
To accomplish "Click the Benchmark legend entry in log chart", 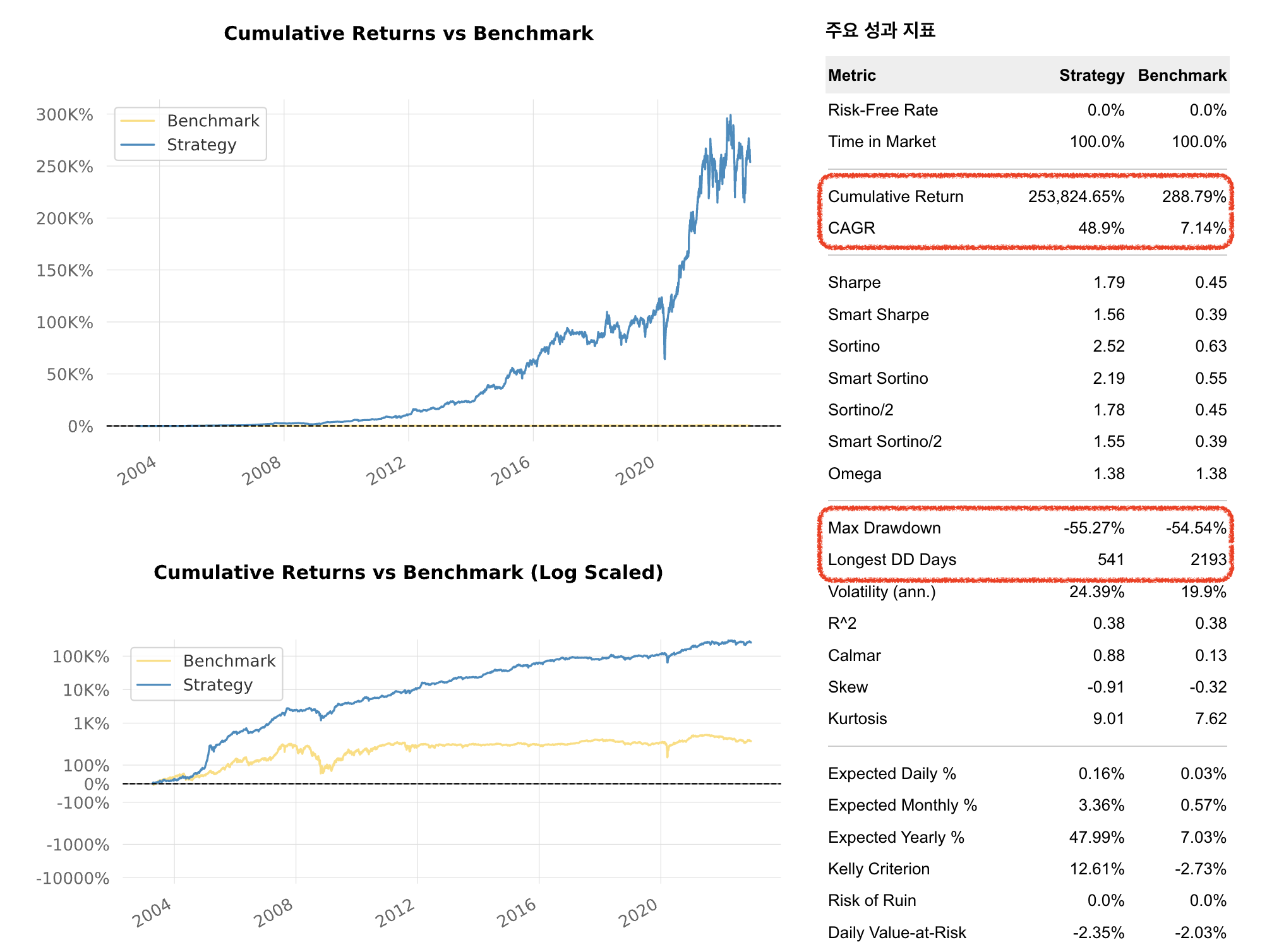I will point(229,660).
